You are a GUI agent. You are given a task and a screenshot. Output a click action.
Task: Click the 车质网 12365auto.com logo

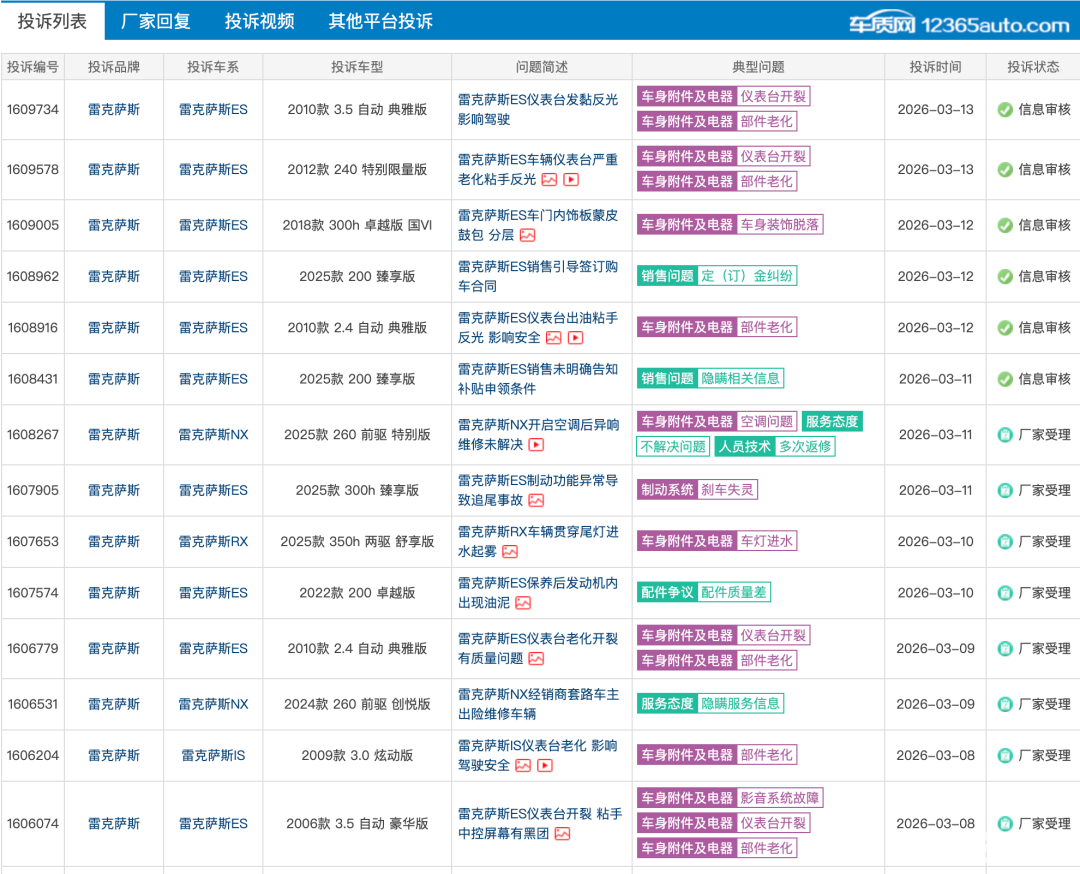[958, 24]
